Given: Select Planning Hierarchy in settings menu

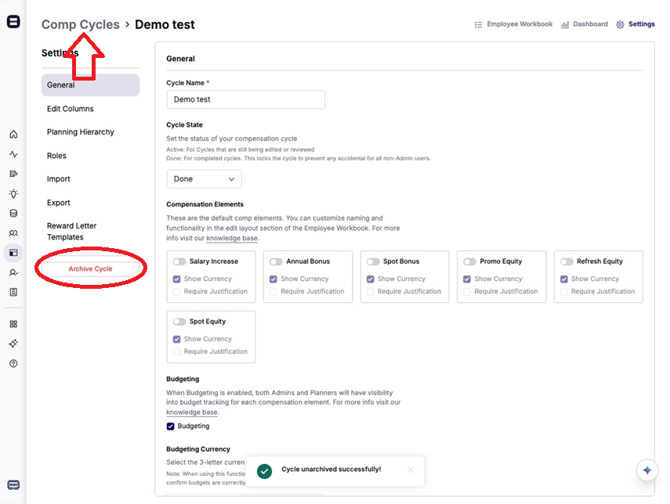Looking at the screenshot, I should (80, 132).
